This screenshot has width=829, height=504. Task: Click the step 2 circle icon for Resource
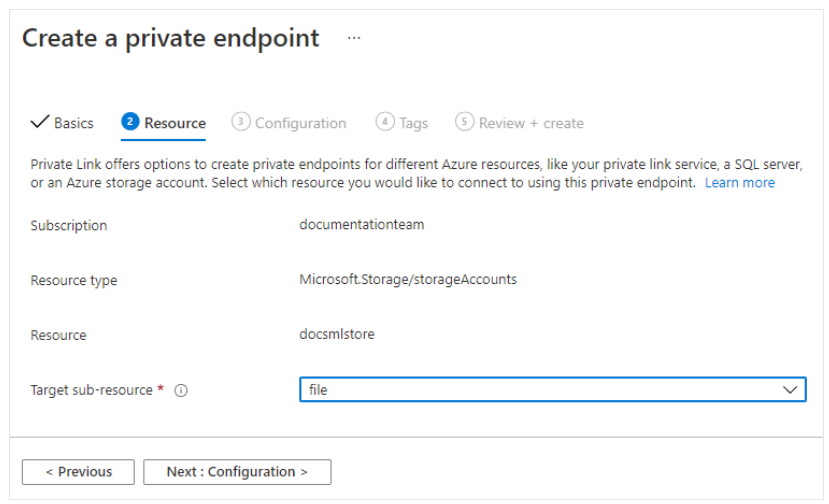[x=130, y=122]
